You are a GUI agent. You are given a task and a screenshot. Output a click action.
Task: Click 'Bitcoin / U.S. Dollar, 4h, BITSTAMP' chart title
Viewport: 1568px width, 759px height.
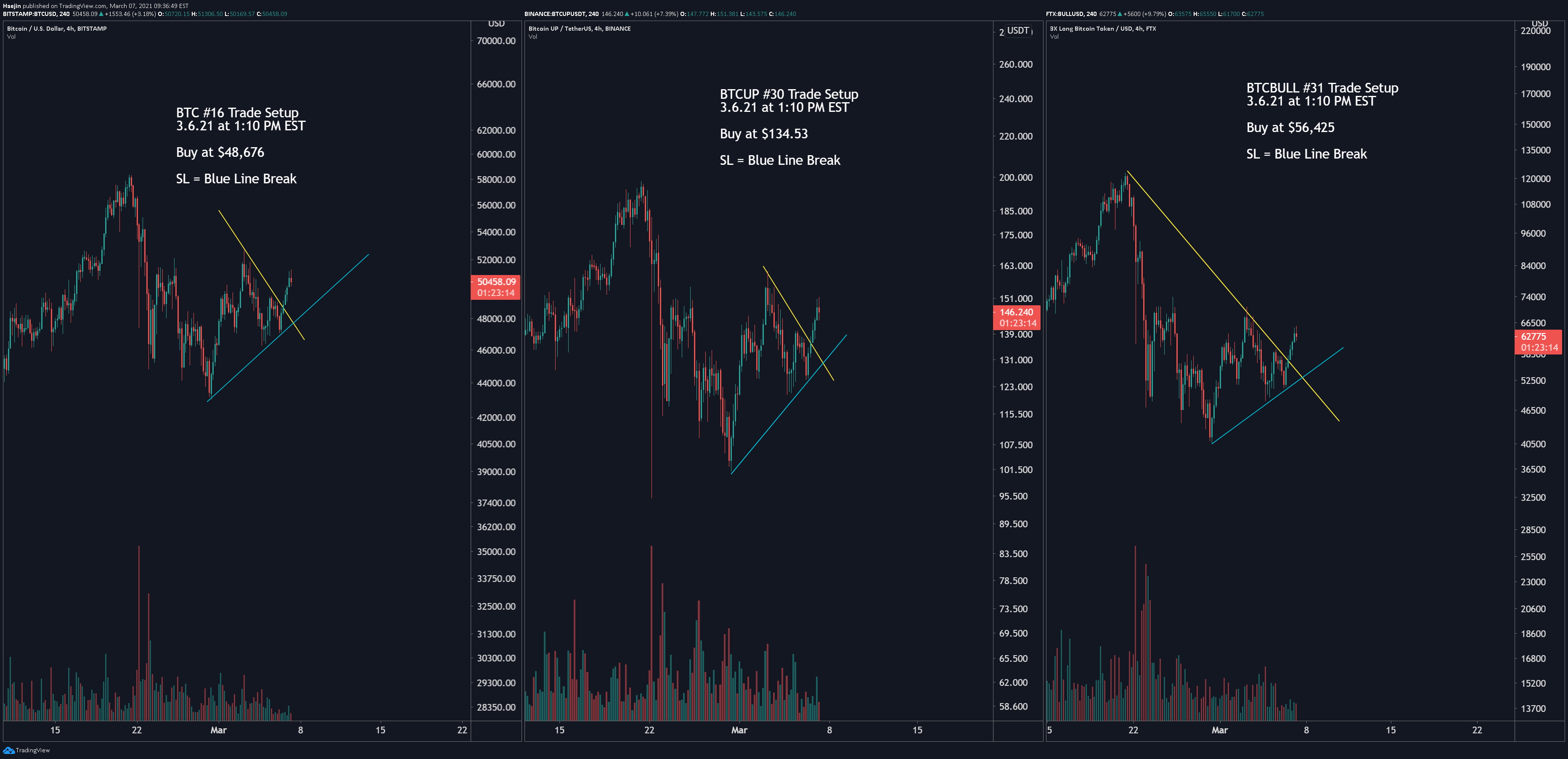(x=57, y=29)
